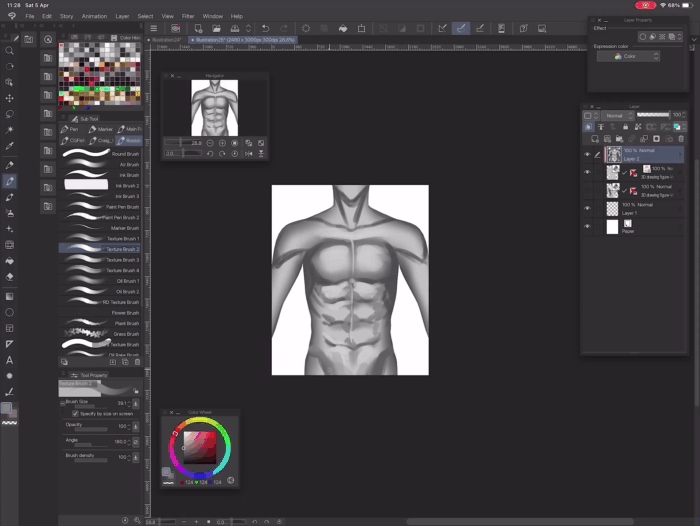The width and height of the screenshot is (700, 526).
Task: Select the Eraser tool in toolbar
Action: pos(10,277)
